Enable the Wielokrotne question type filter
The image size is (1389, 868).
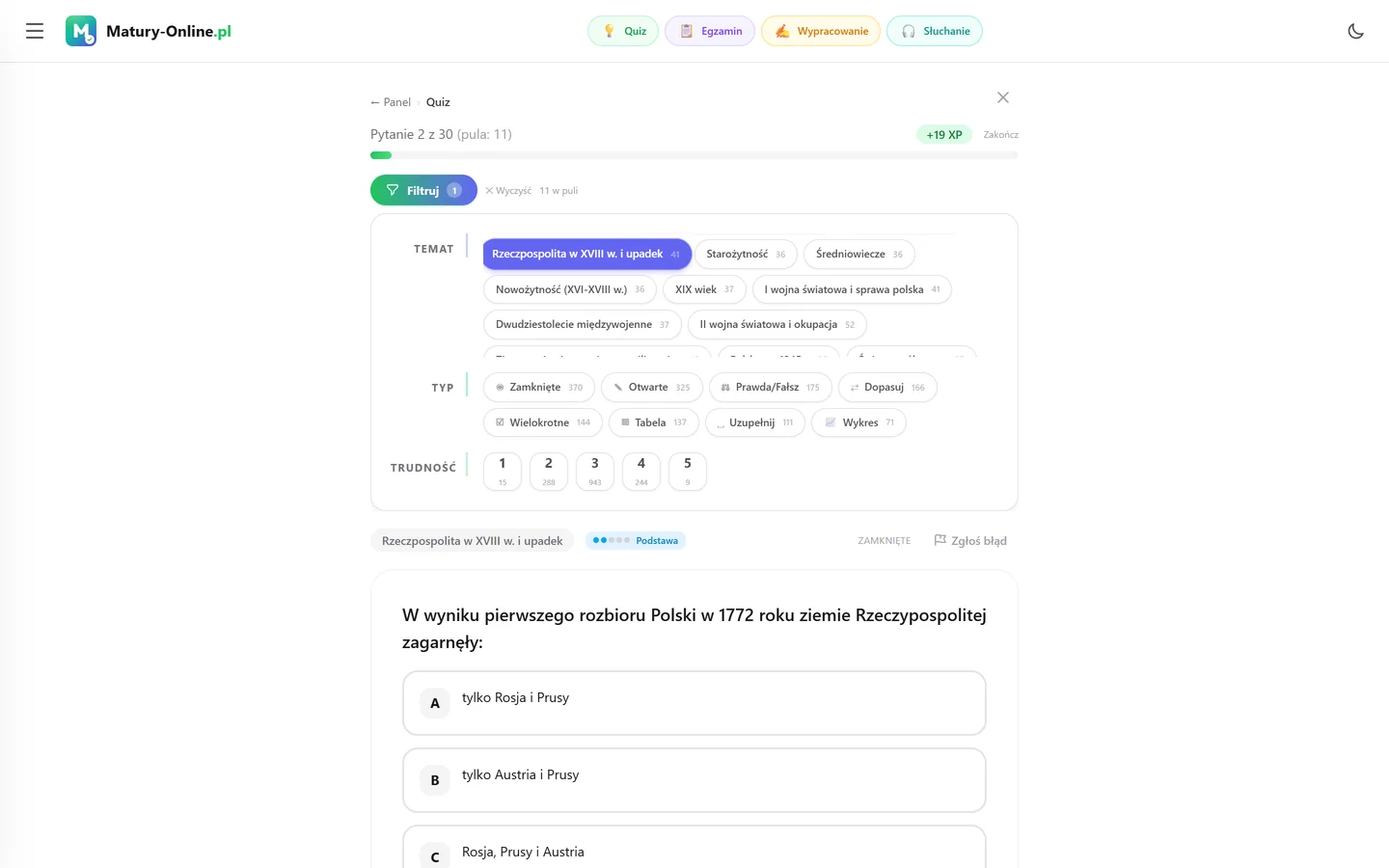[543, 422]
